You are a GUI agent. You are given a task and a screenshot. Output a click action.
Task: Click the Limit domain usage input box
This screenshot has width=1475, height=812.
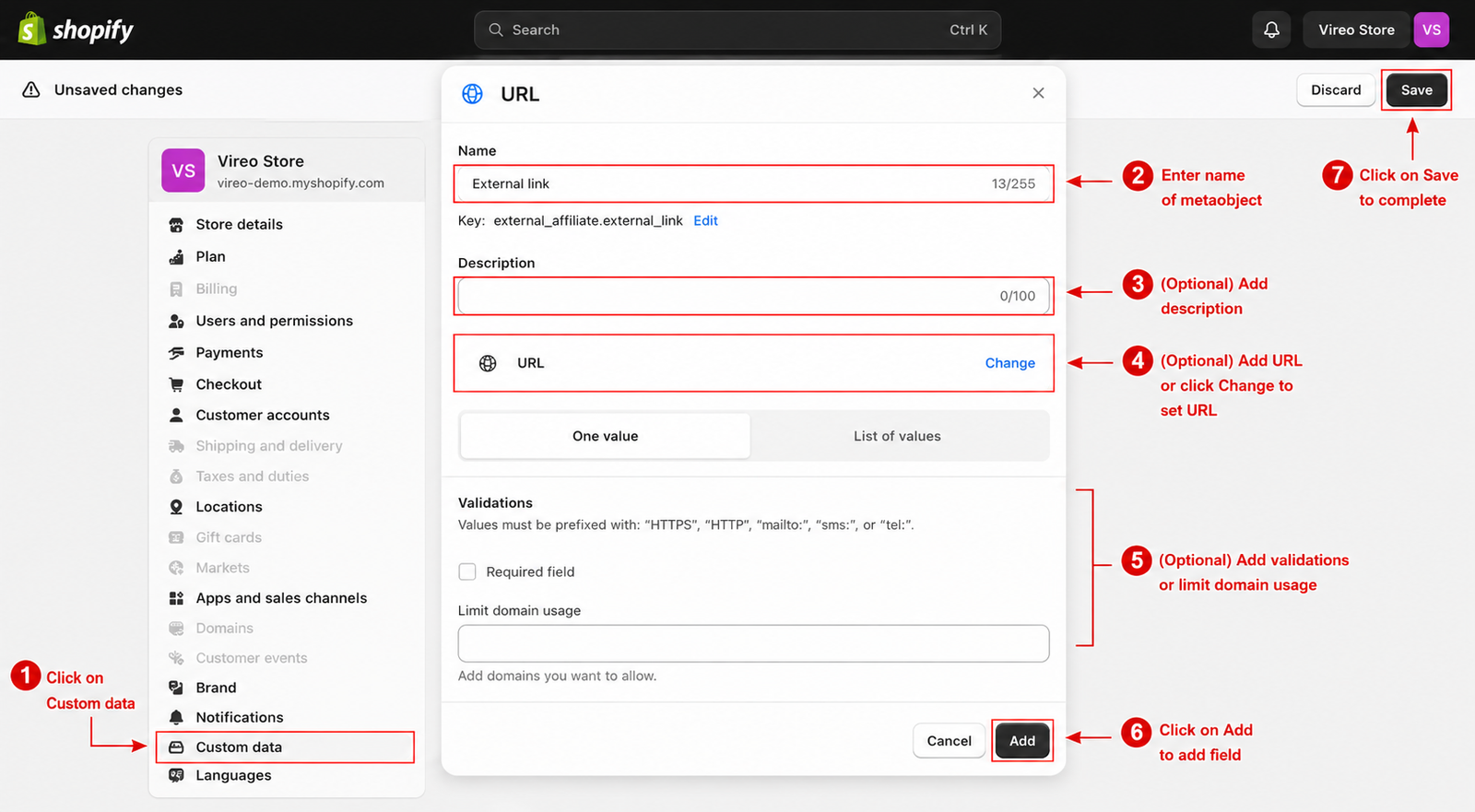pyautogui.click(x=753, y=643)
